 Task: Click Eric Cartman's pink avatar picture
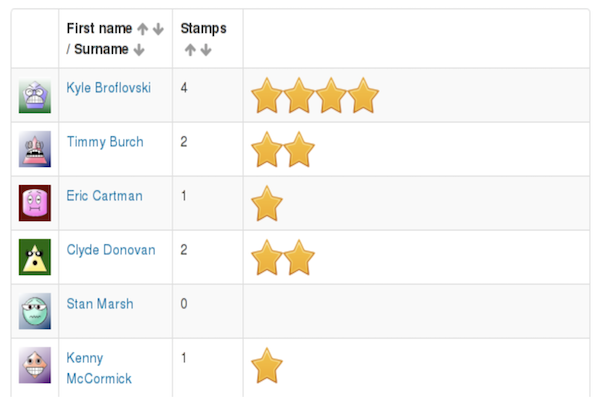pyautogui.click(x=35, y=203)
